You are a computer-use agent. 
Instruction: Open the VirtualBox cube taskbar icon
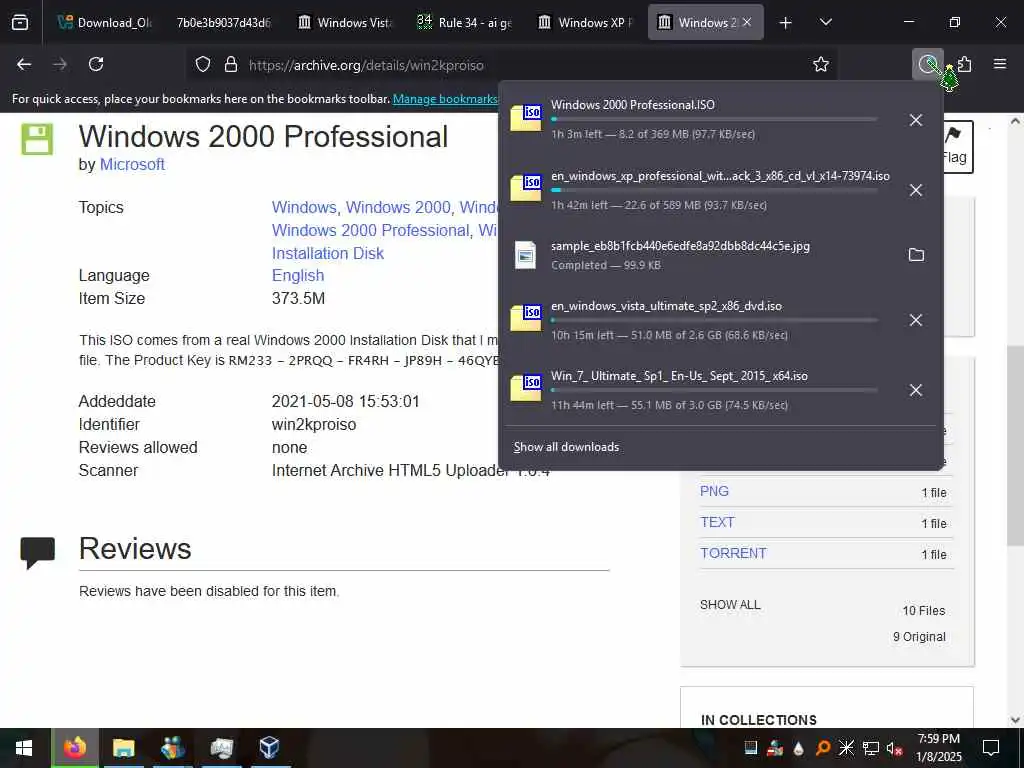click(269, 748)
